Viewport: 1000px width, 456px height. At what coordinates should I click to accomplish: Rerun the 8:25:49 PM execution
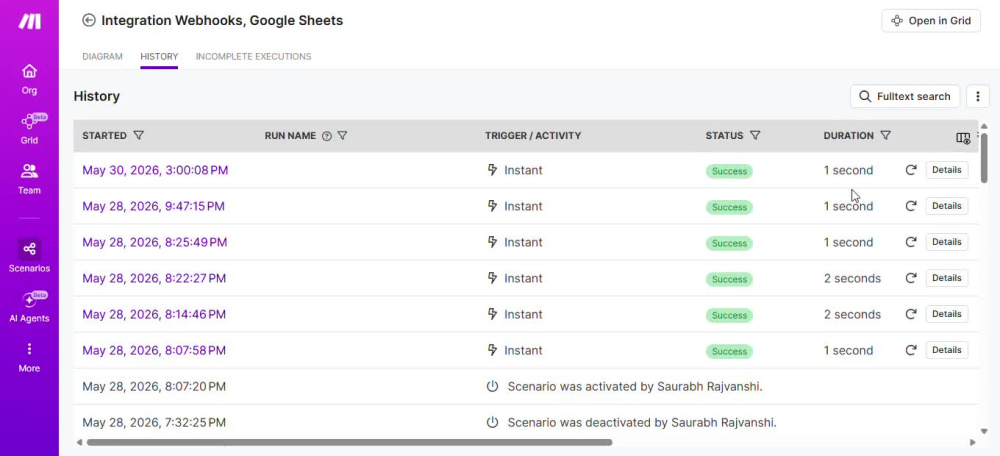coord(911,242)
